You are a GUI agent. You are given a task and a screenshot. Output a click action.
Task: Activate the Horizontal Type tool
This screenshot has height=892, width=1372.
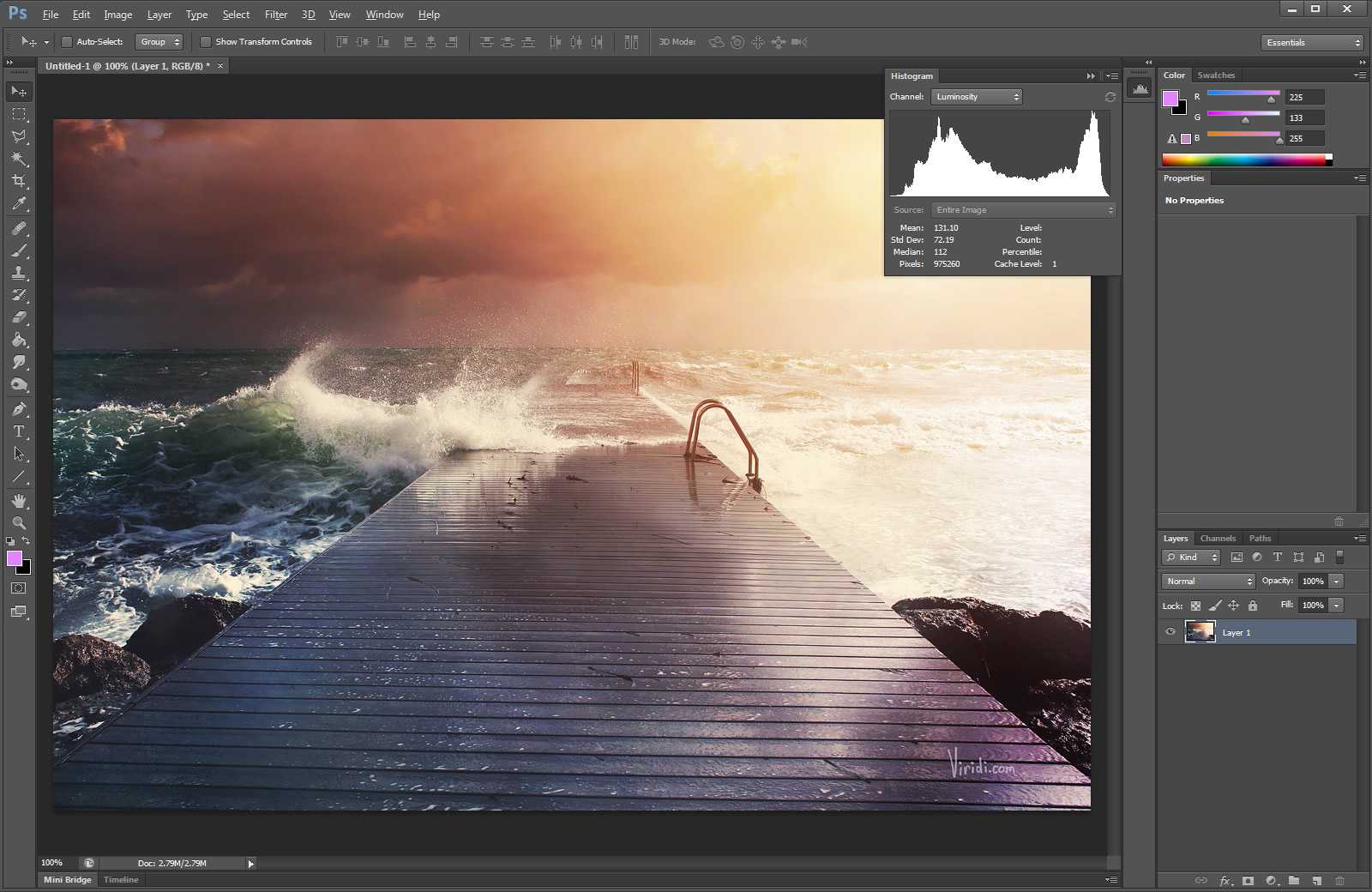(x=19, y=431)
